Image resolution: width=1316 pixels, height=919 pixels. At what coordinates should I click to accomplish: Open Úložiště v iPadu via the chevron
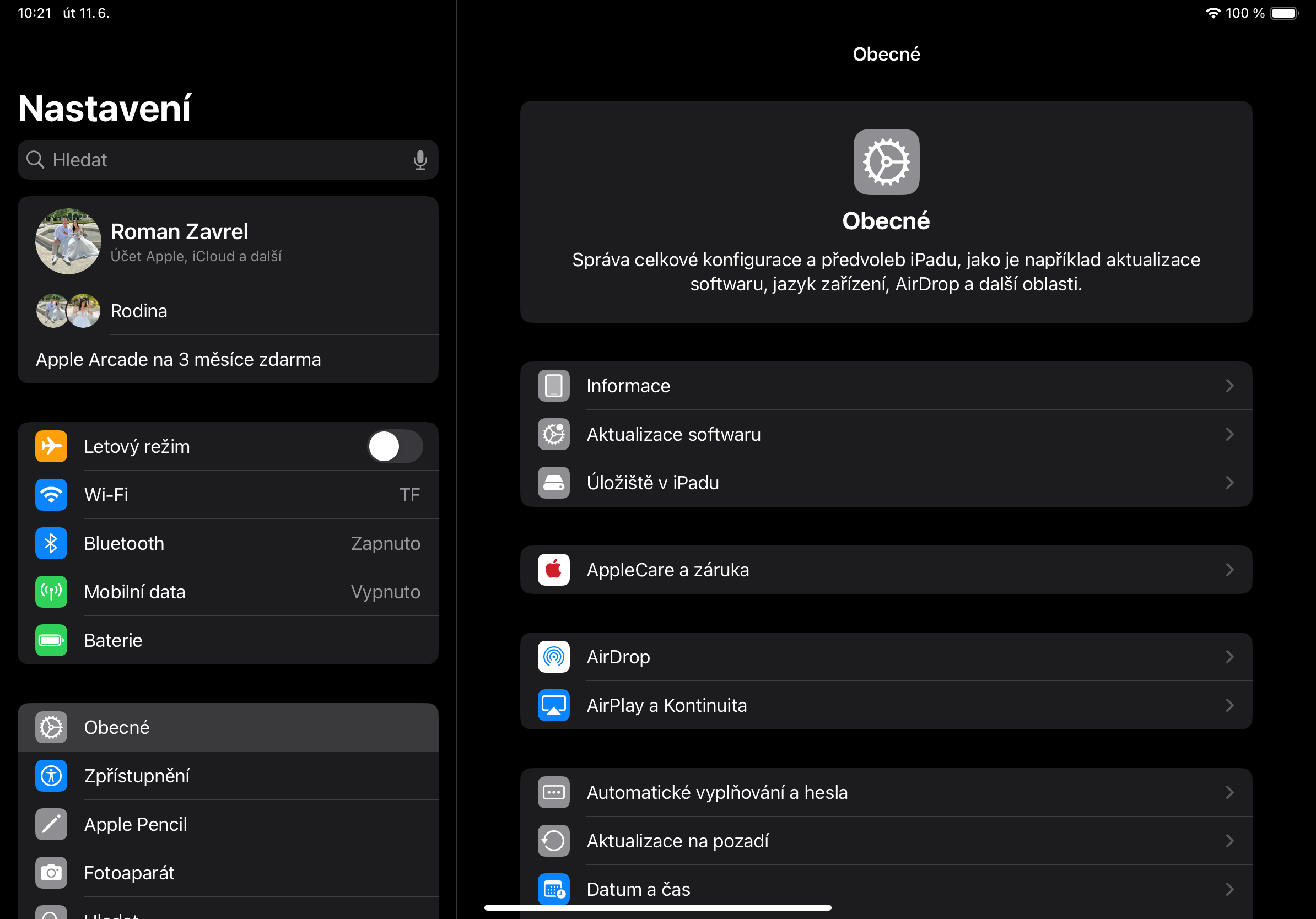coord(1230,483)
